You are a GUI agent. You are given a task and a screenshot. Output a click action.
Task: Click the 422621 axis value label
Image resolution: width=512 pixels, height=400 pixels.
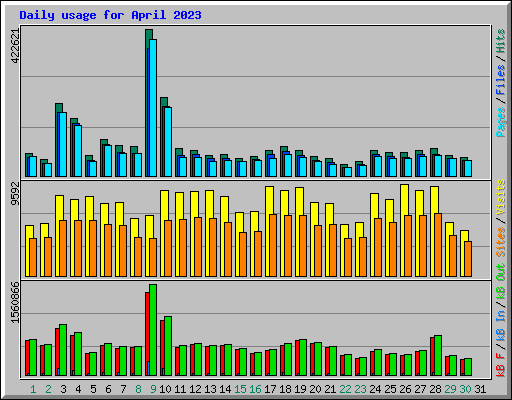(x=15, y=46)
